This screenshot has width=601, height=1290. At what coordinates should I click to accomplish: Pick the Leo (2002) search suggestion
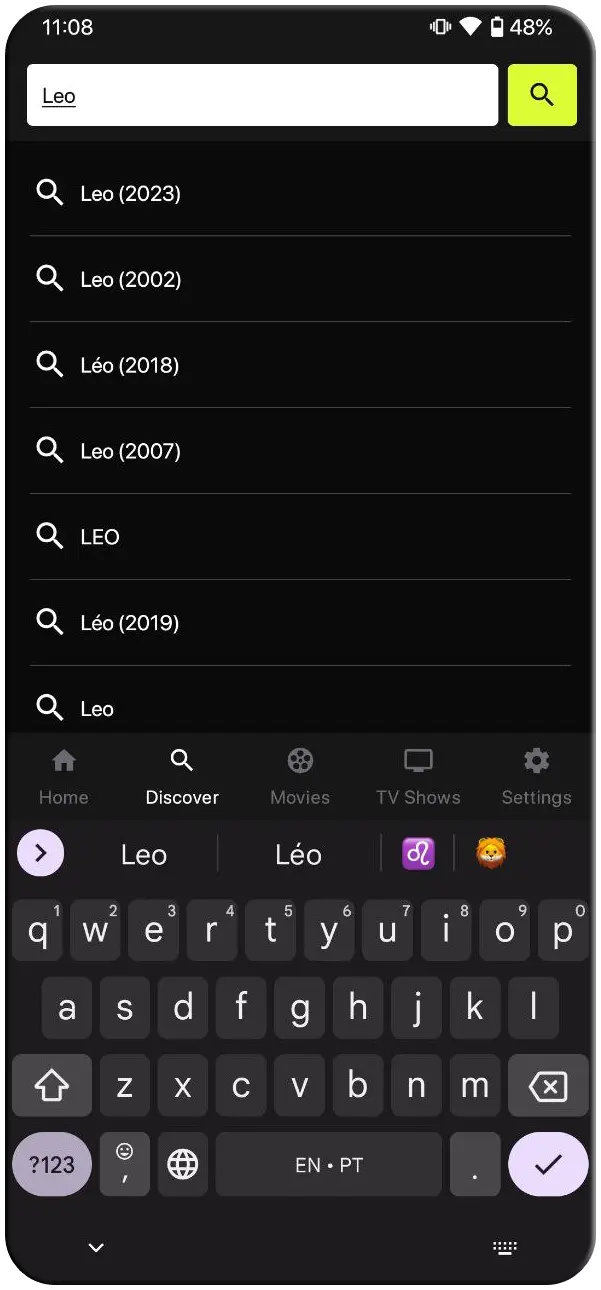coord(130,279)
